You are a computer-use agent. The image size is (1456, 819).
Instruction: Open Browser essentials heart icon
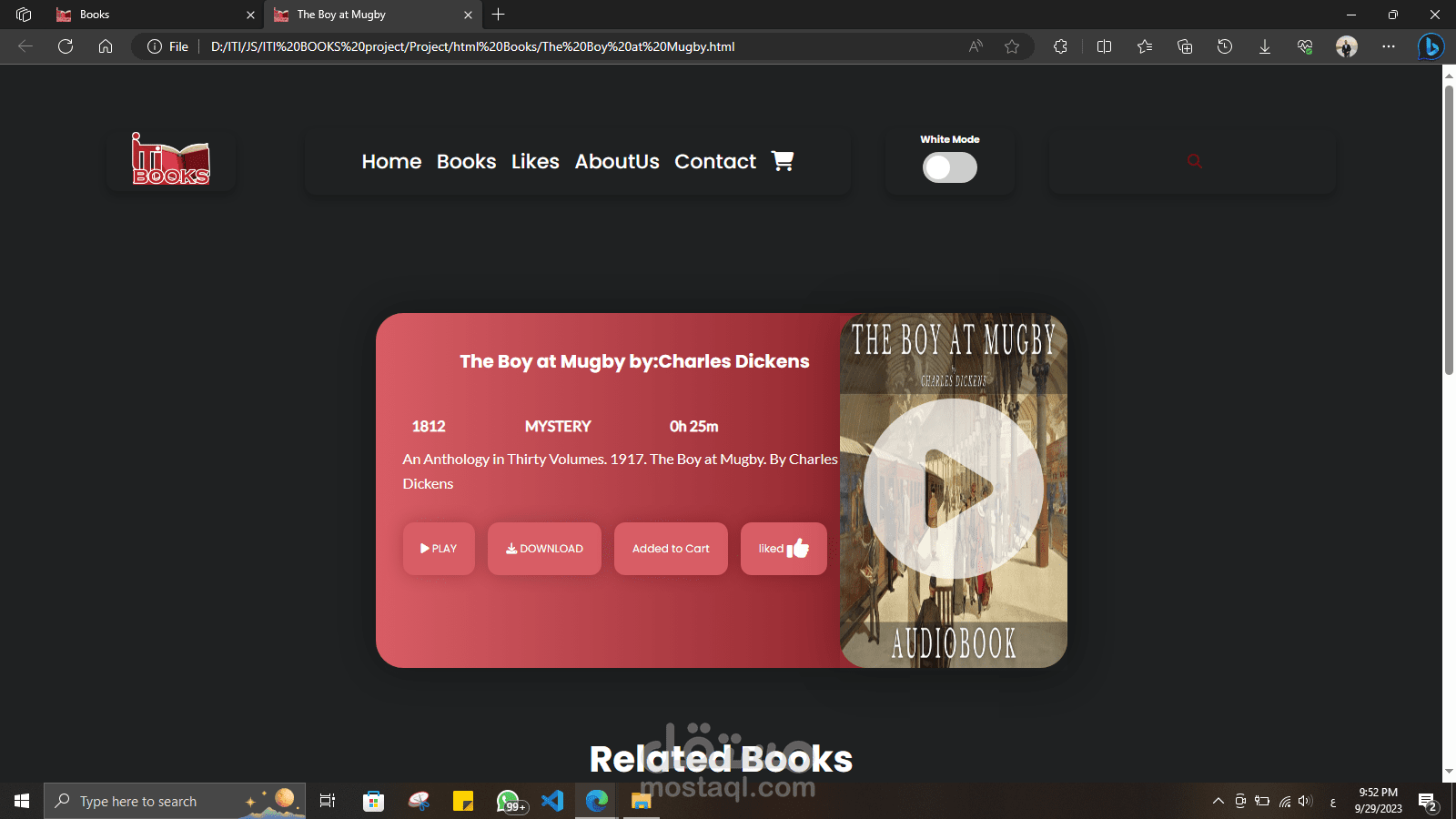(x=1305, y=46)
